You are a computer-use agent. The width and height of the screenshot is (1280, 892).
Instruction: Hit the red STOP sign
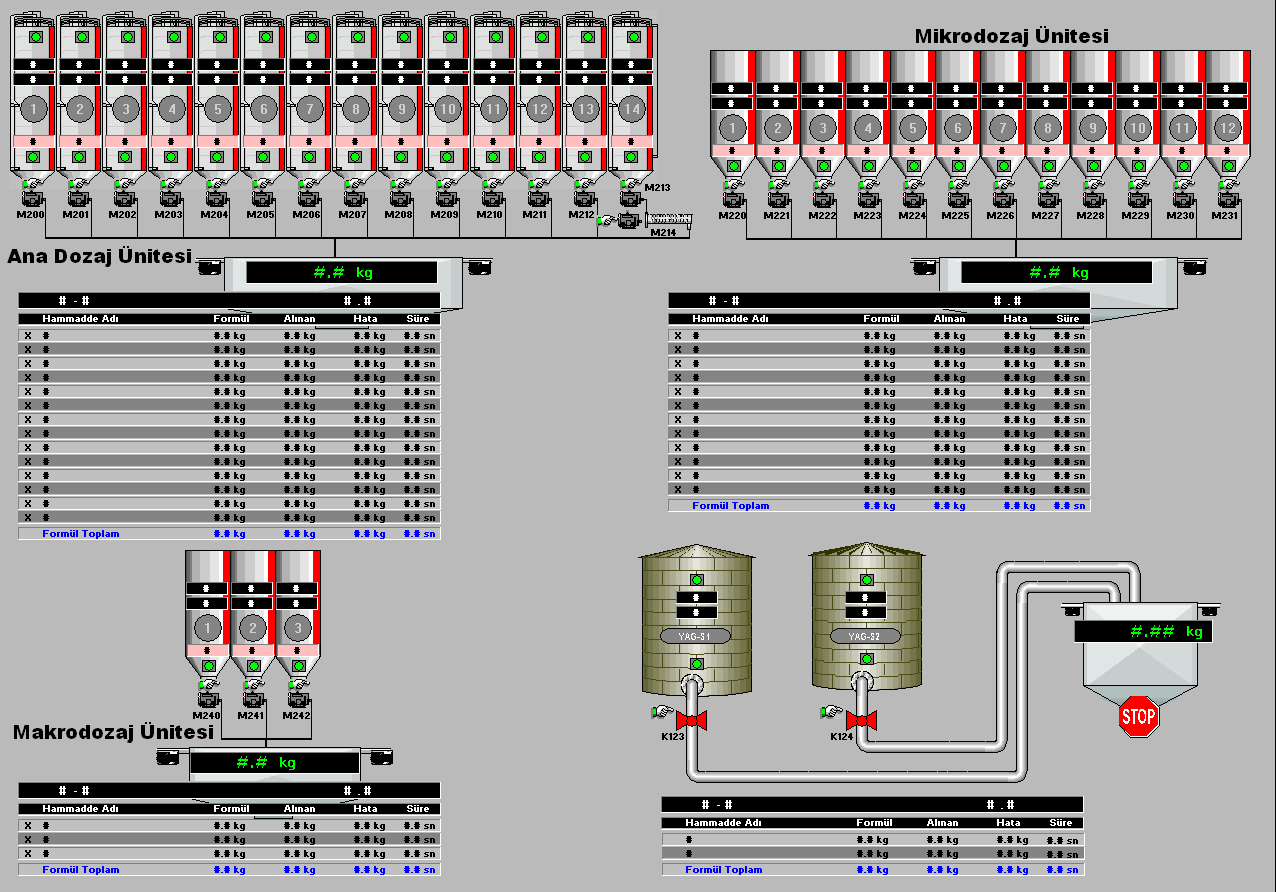[1138, 716]
